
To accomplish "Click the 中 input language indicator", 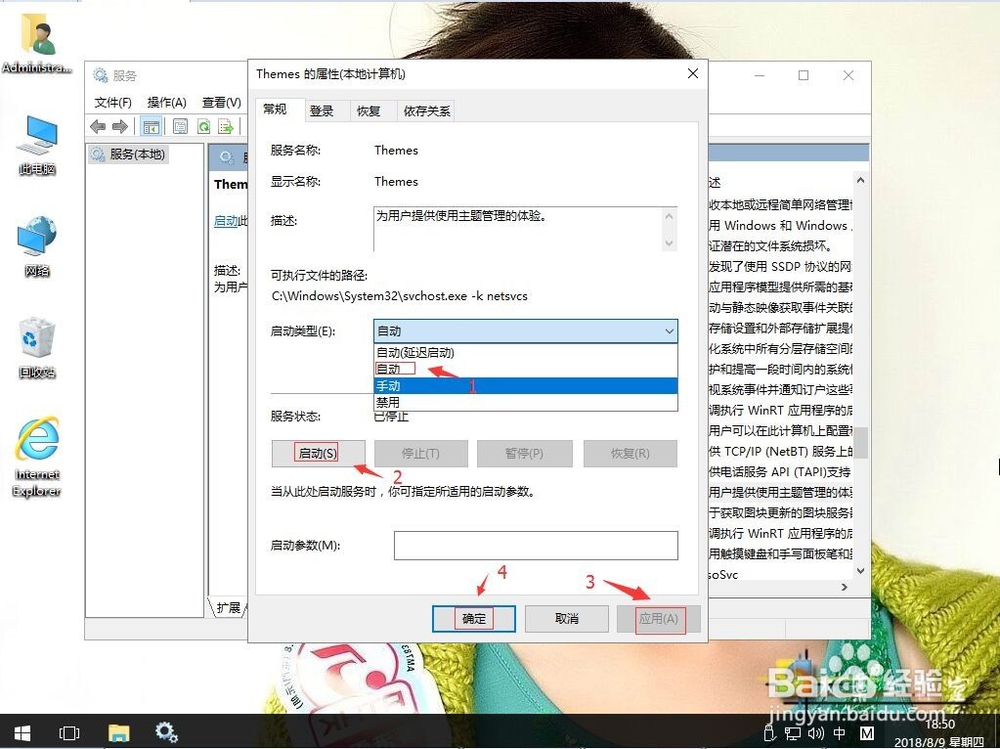I will coord(839,734).
